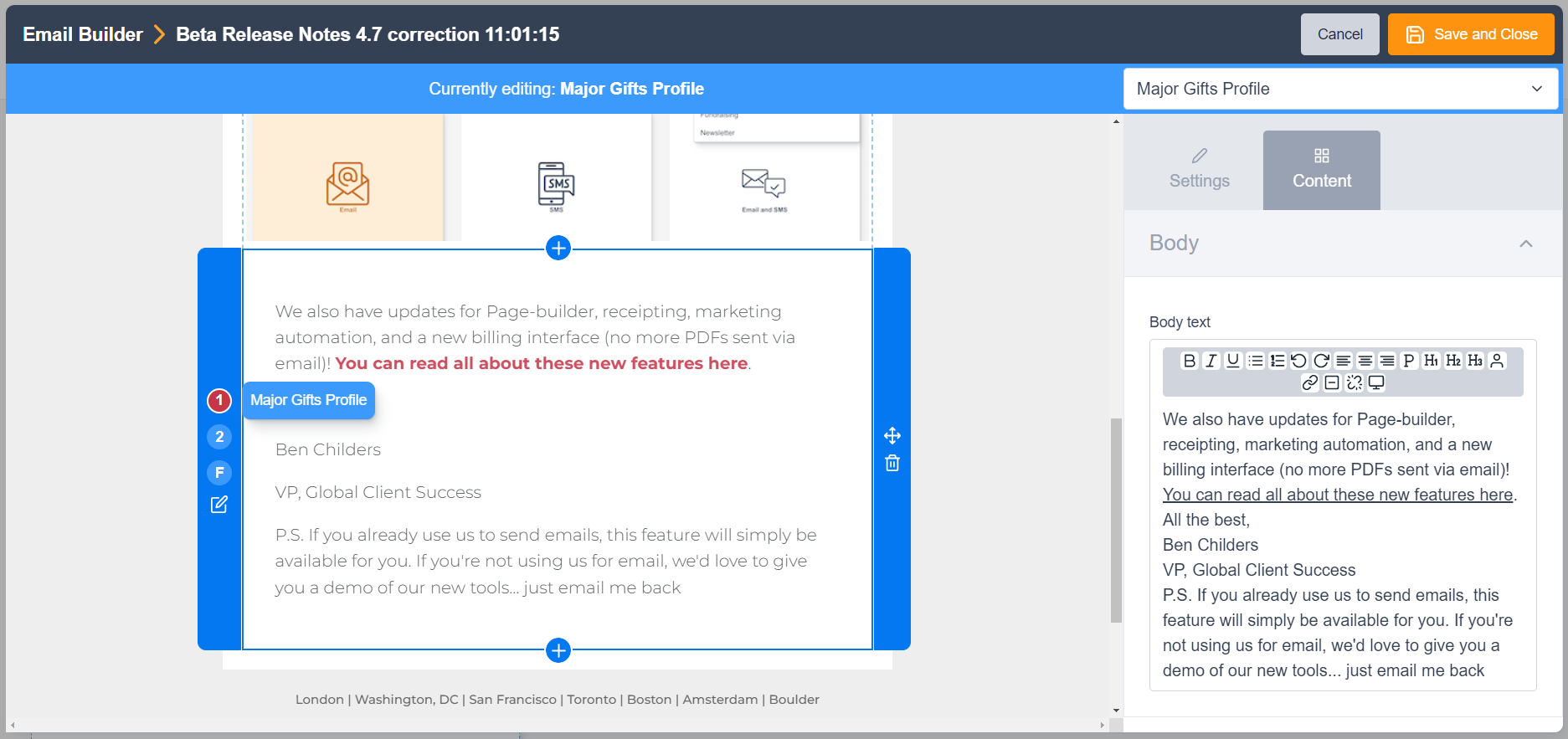Delete the selected block with trash icon

click(x=892, y=463)
